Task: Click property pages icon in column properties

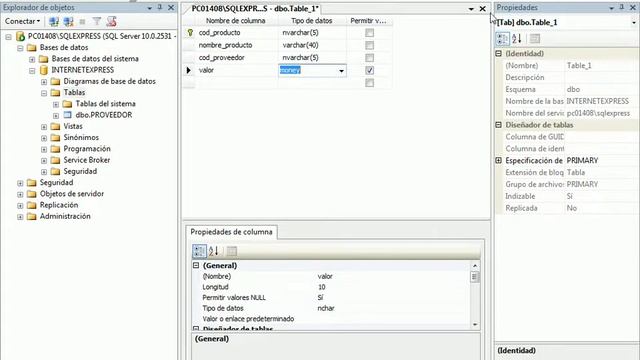Action: click(x=231, y=251)
